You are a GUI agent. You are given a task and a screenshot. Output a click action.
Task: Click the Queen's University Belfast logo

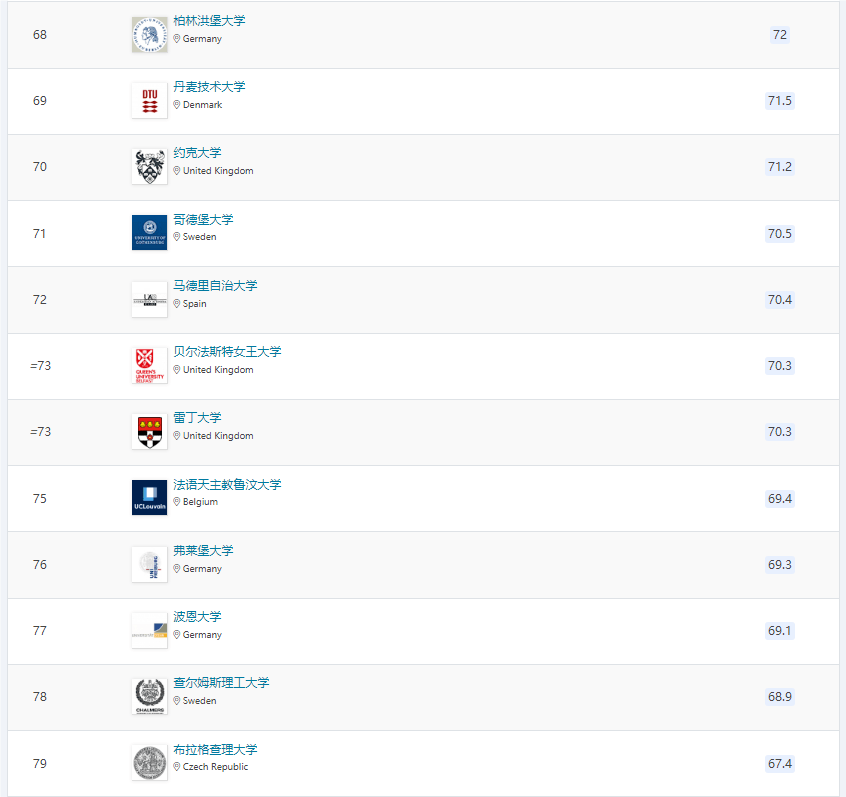(x=149, y=365)
